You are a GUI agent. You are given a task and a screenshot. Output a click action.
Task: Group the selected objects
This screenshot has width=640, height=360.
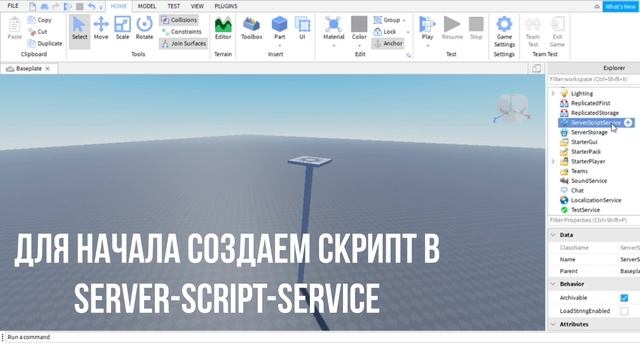point(387,20)
